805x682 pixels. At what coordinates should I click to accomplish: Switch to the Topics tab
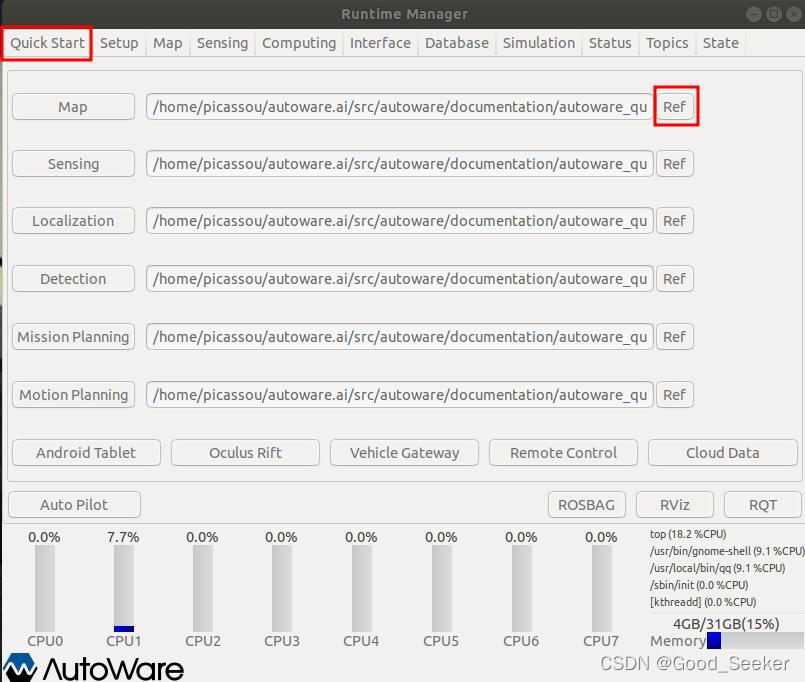tap(666, 43)
